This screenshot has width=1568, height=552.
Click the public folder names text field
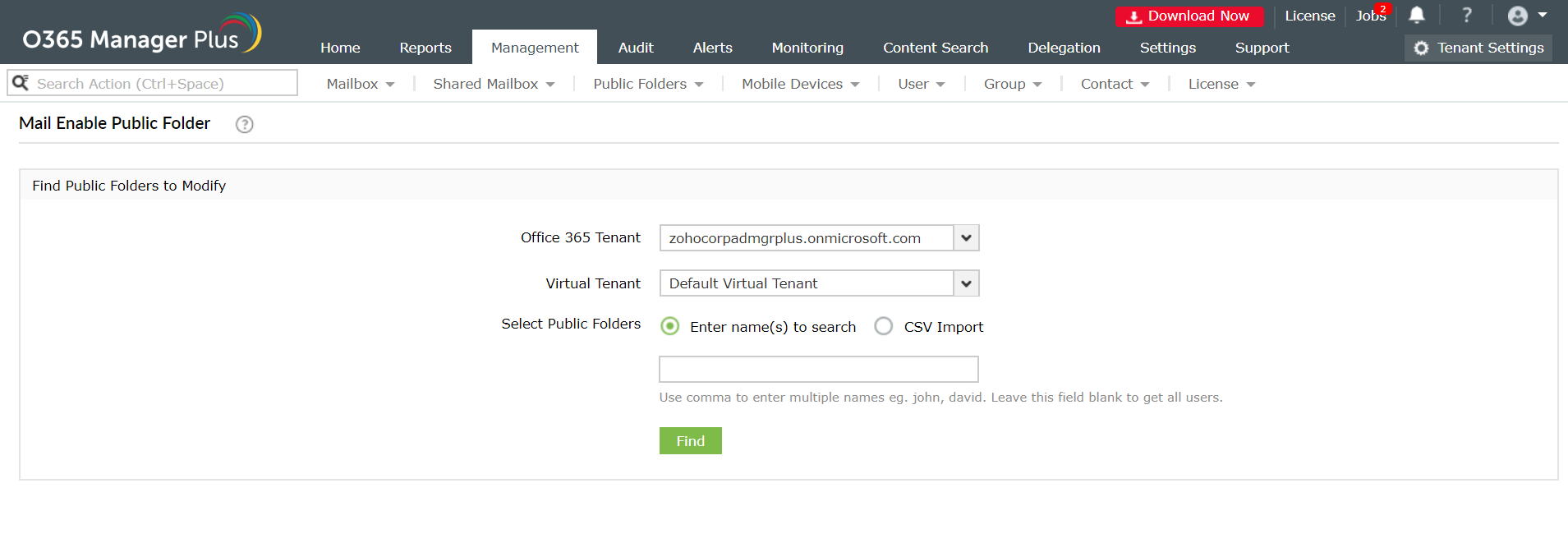pos(818,369)
